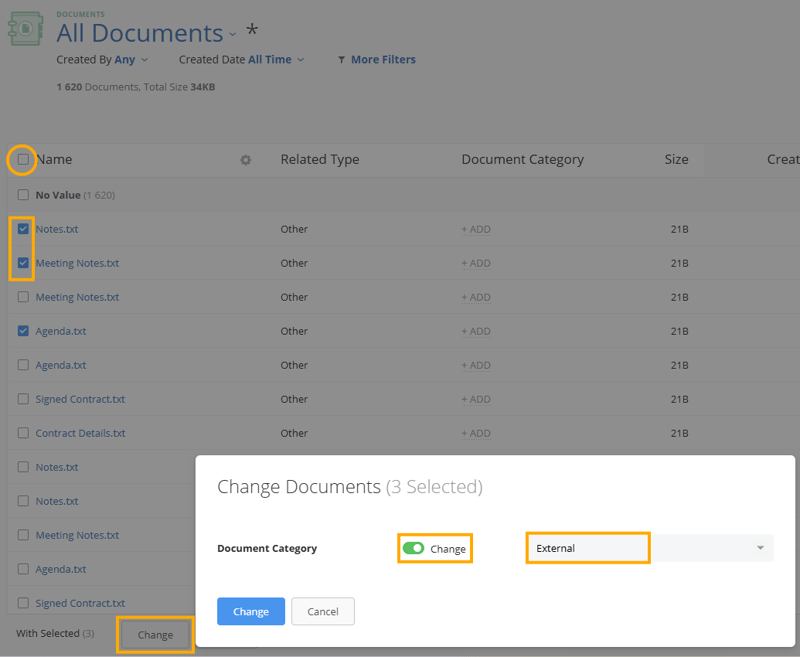Open the Created Date All Time filter
Image resolution: width=800 pixels, height=657 pixels.
241,60
